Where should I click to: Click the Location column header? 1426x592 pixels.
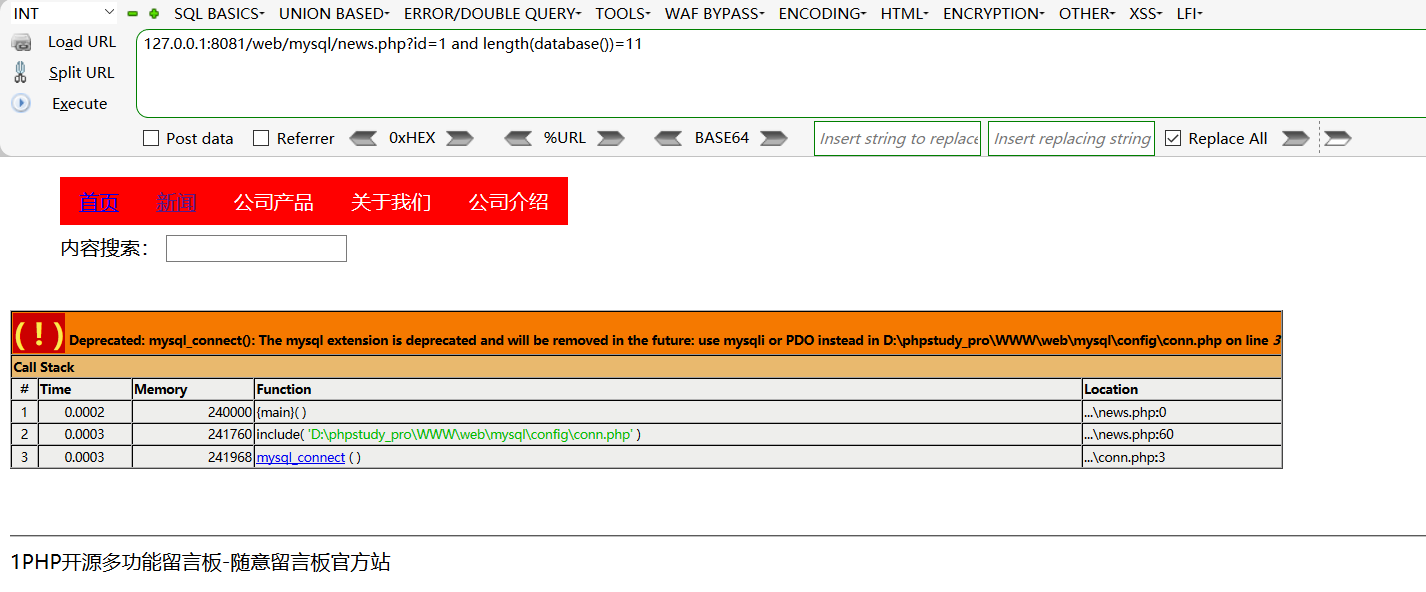pos(1182,389)
